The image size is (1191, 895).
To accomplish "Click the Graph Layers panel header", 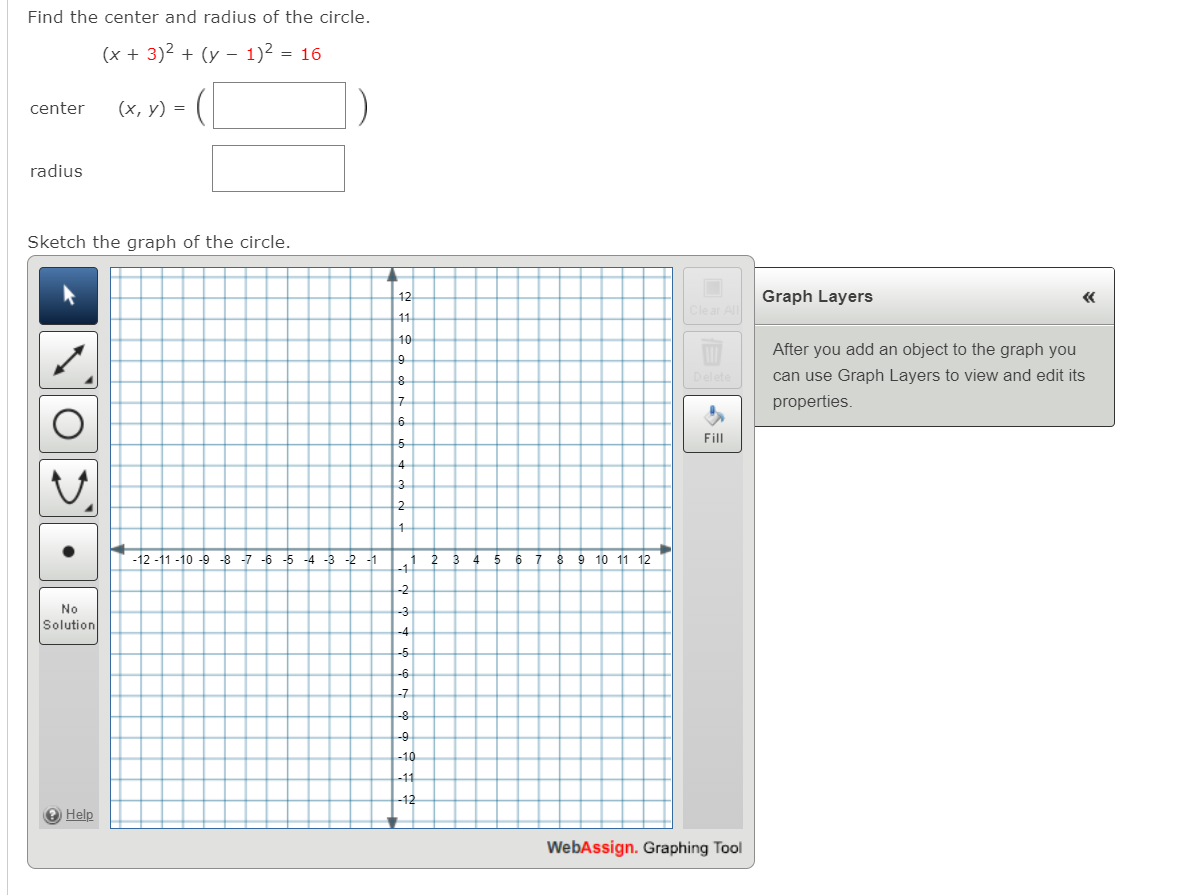I will tap(817, 296).
